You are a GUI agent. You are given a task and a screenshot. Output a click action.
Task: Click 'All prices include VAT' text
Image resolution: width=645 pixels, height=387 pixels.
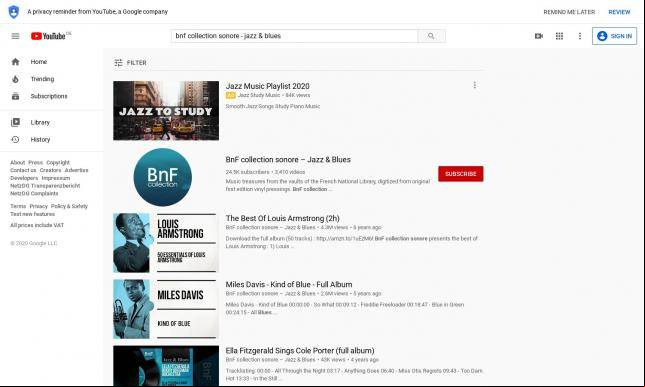pos(37,225)
